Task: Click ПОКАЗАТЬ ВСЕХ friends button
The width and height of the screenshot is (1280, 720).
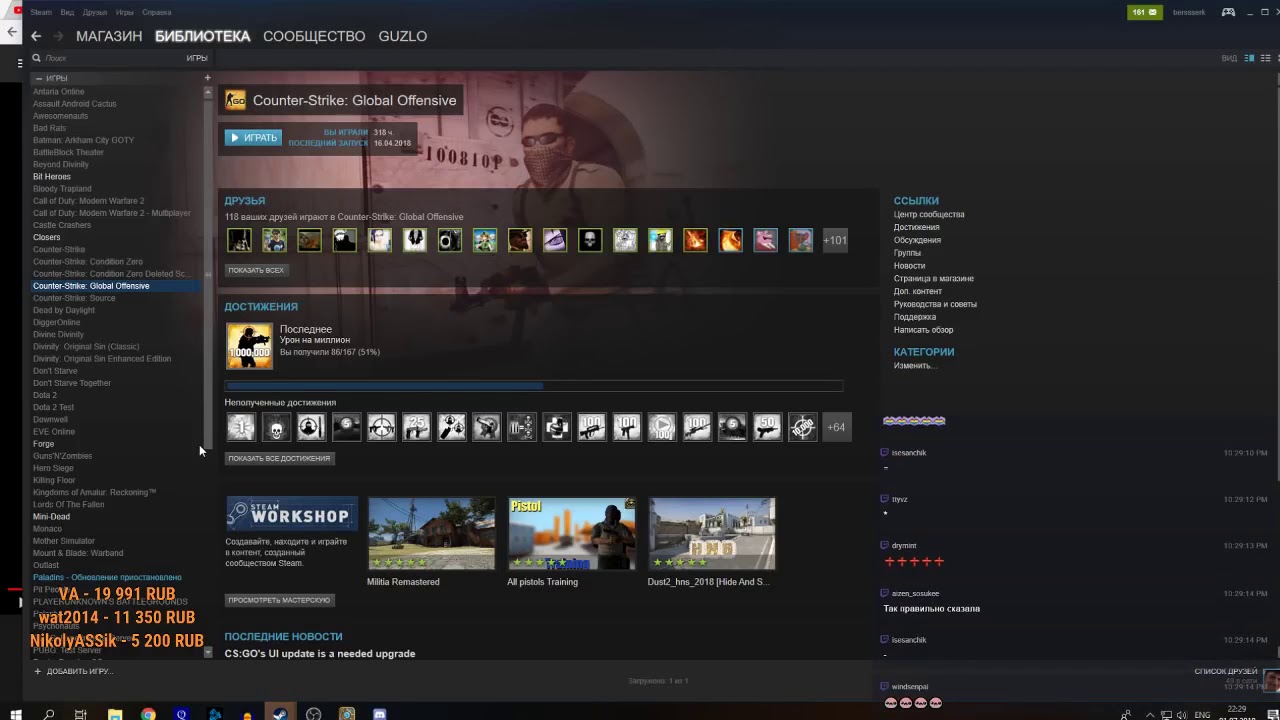Action: point(256,270)
